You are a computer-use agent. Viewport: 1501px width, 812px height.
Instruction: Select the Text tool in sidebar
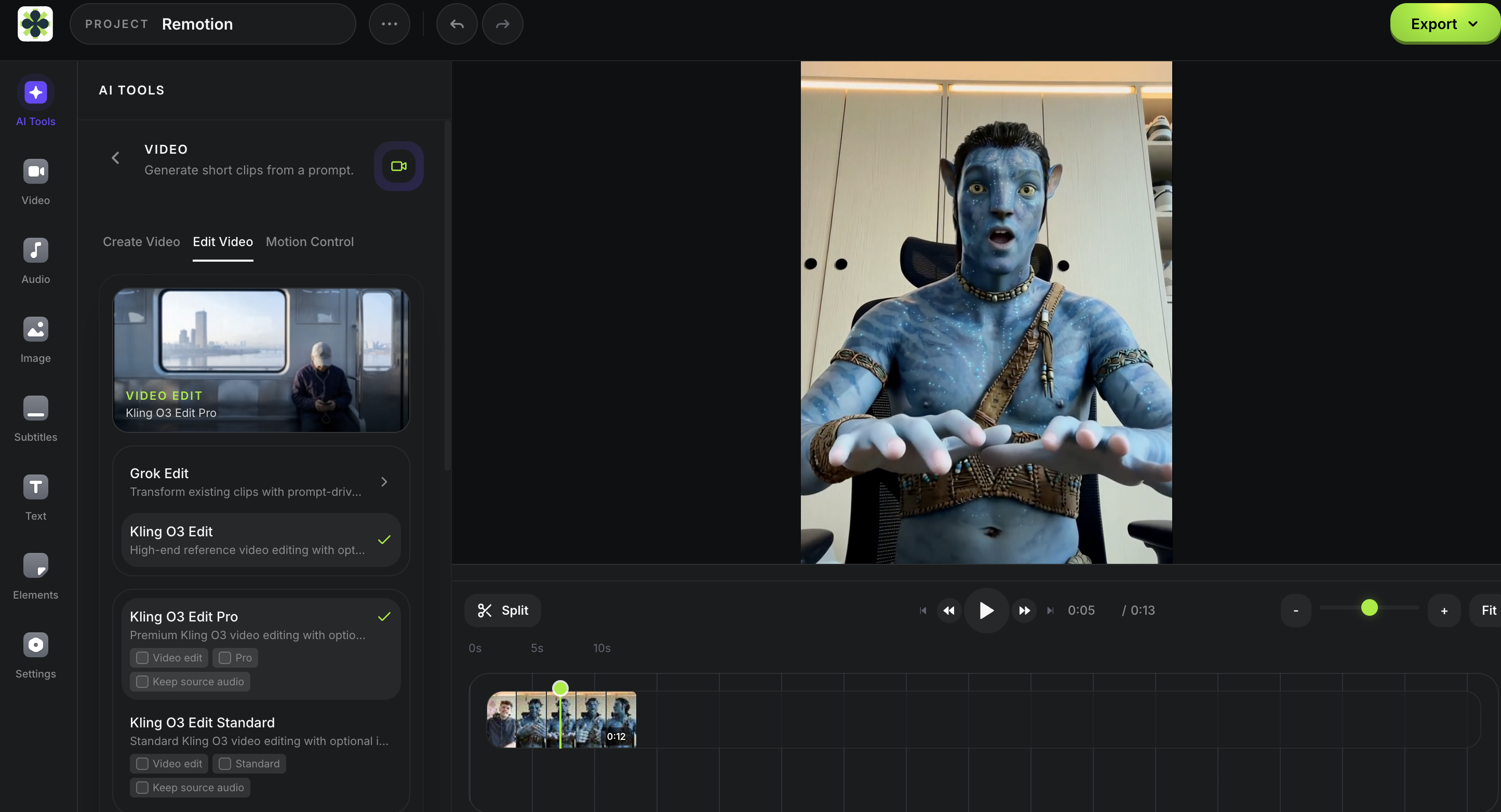[35, 496]
